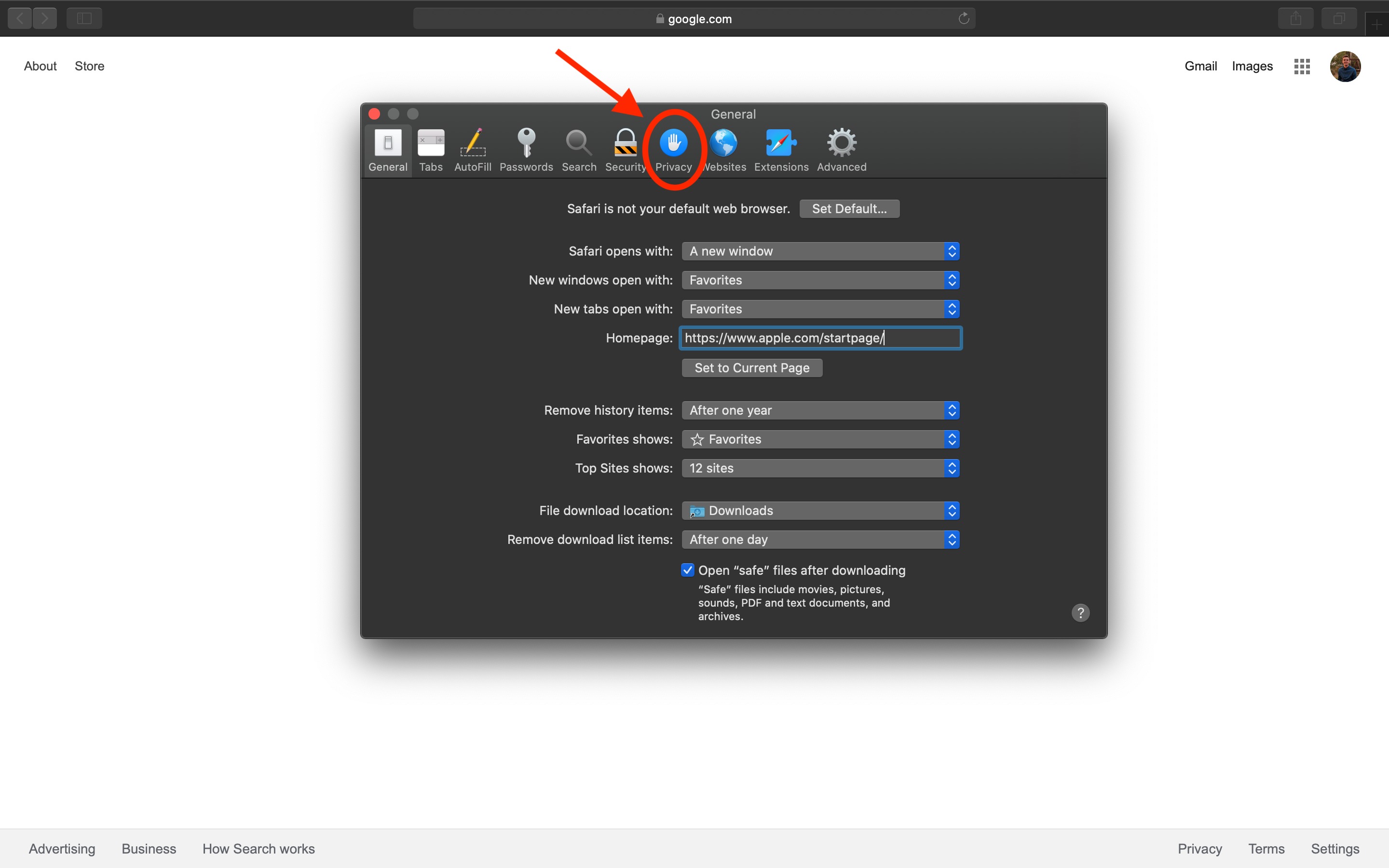Expand the Safari opens with dropdown
The width and height of the screenshot is (1389, 868).
(820, 251)
